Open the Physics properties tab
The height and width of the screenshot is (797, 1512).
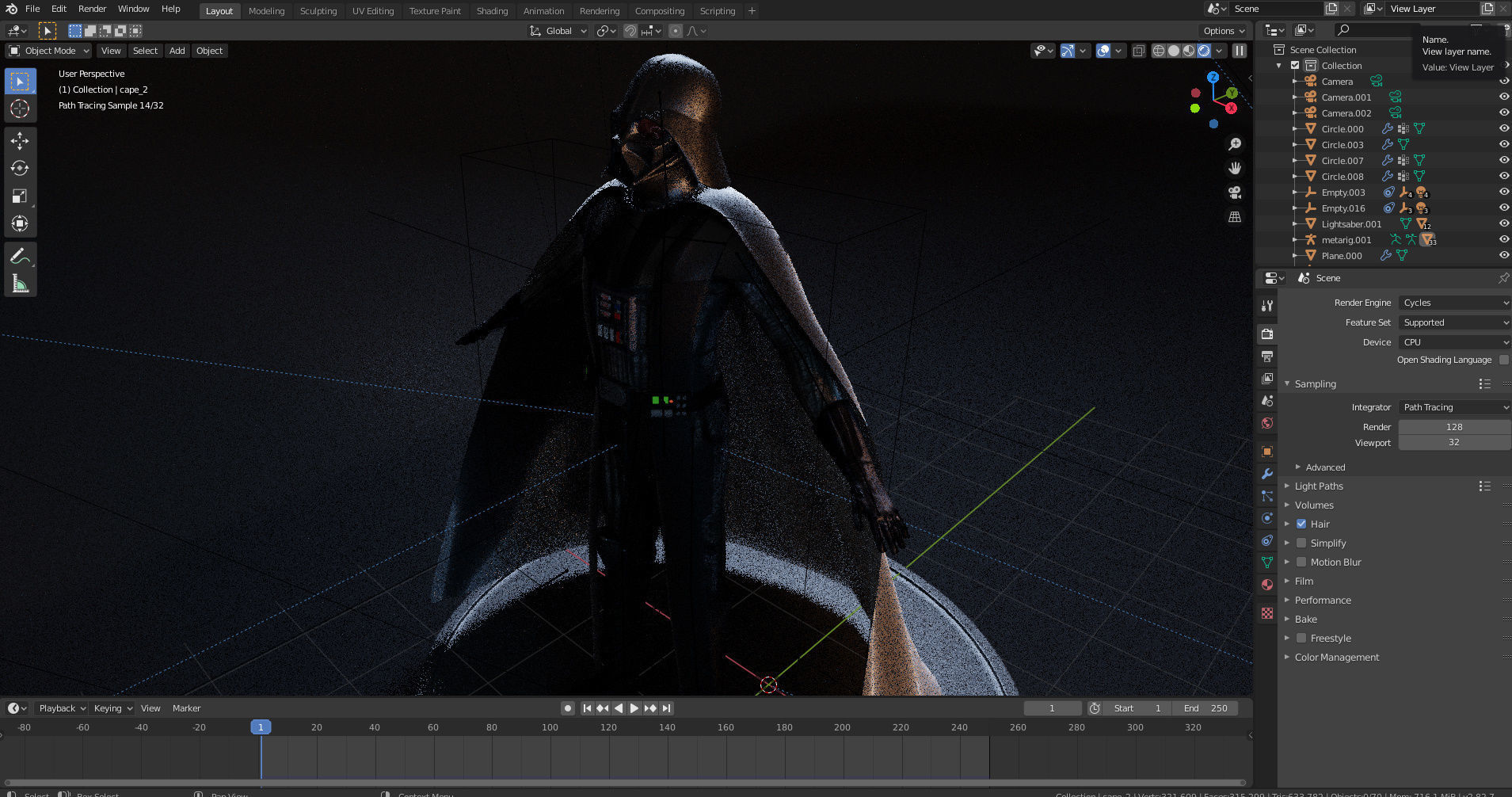[x=1267, y=518]
